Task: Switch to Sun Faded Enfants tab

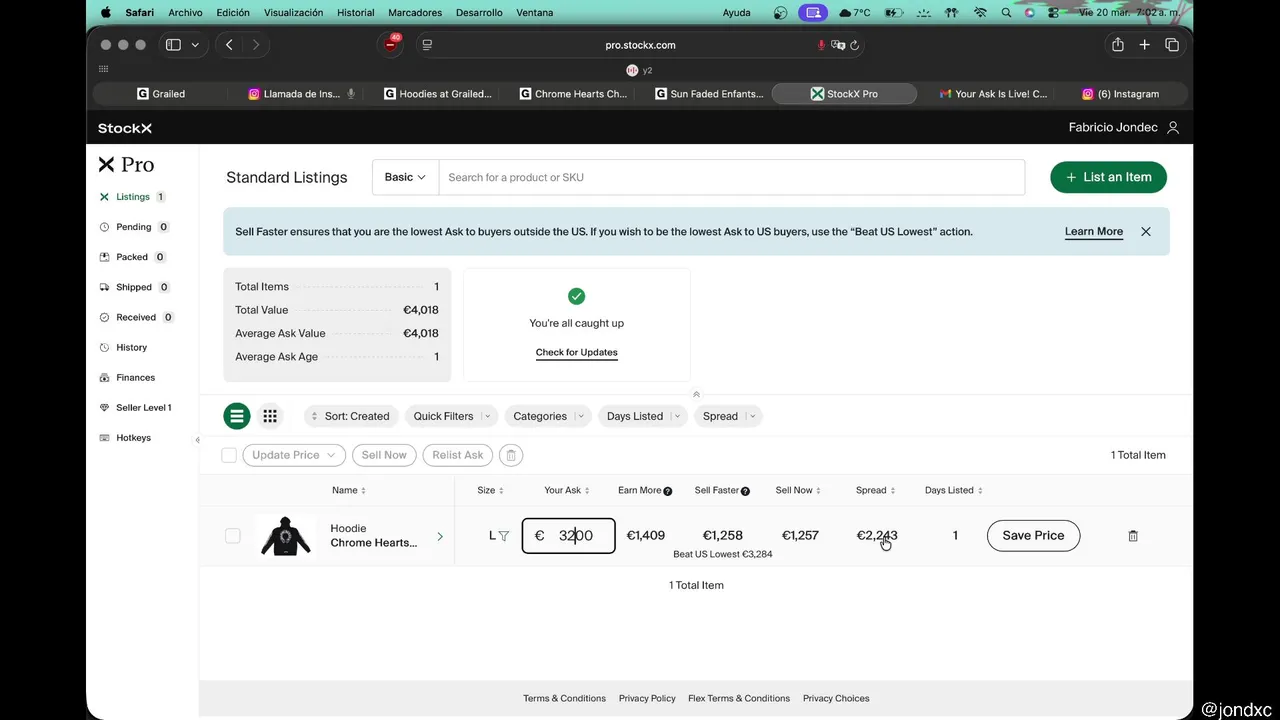Action: pyautogui.click(x=709, y=94)
